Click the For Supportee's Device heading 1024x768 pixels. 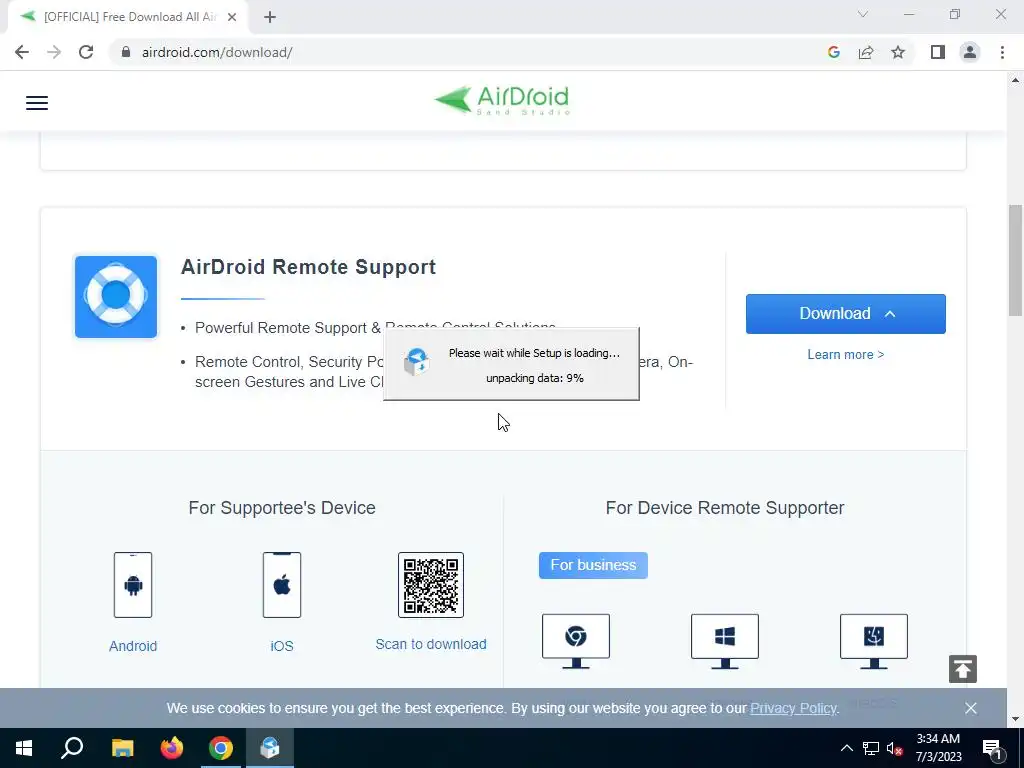point(282,507)
